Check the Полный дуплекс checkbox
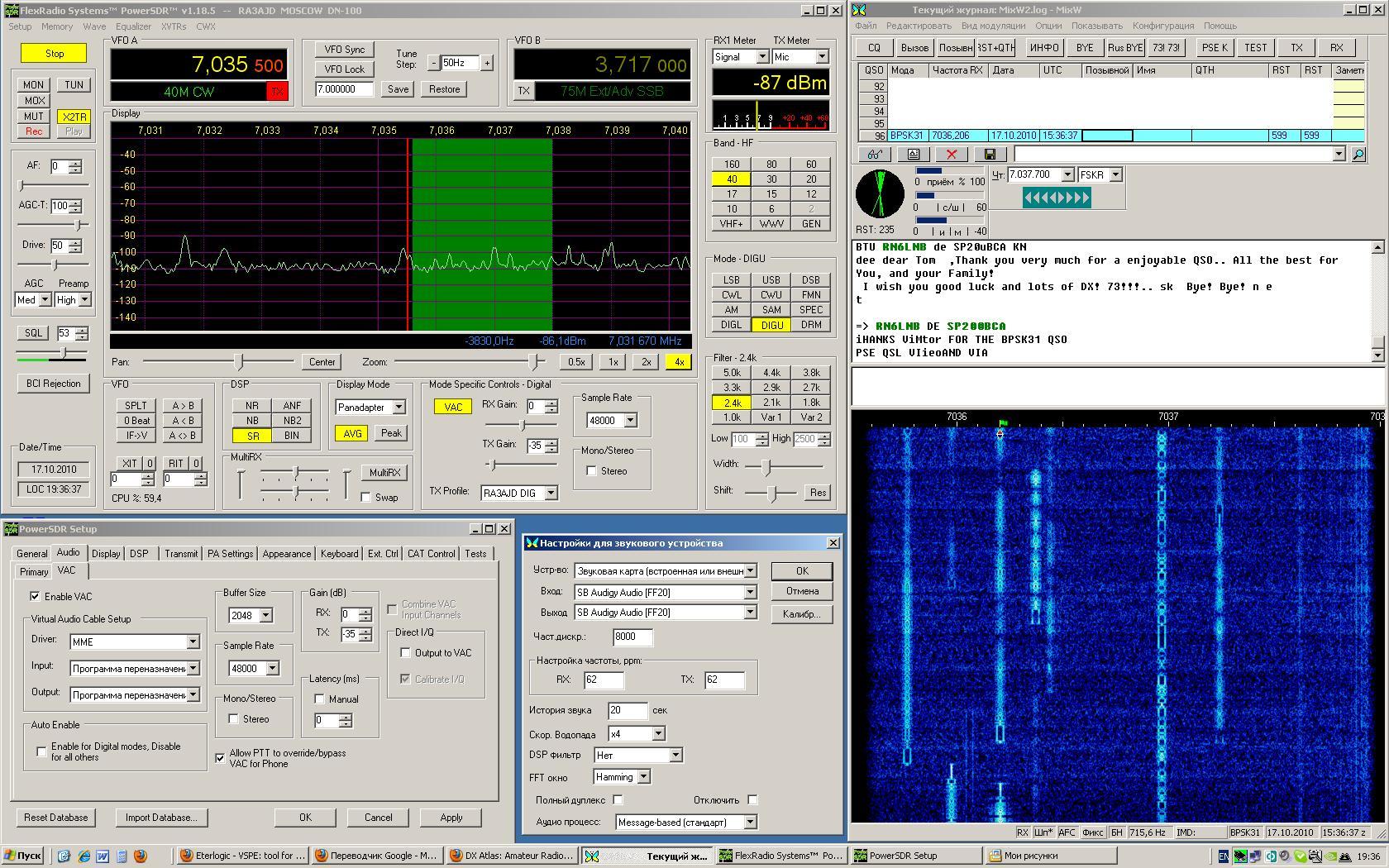The image size is (1389, 868). coord(618,800)
